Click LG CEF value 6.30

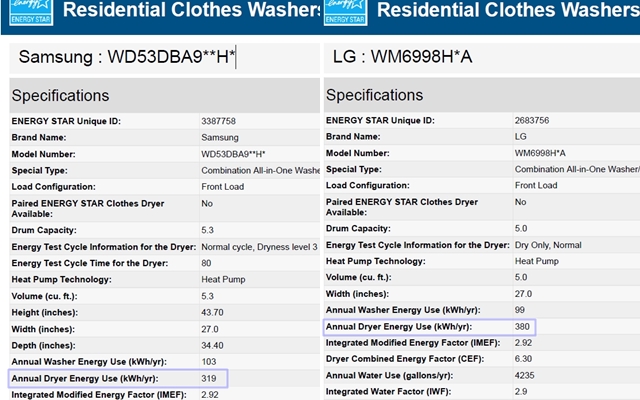click(523, 359)
